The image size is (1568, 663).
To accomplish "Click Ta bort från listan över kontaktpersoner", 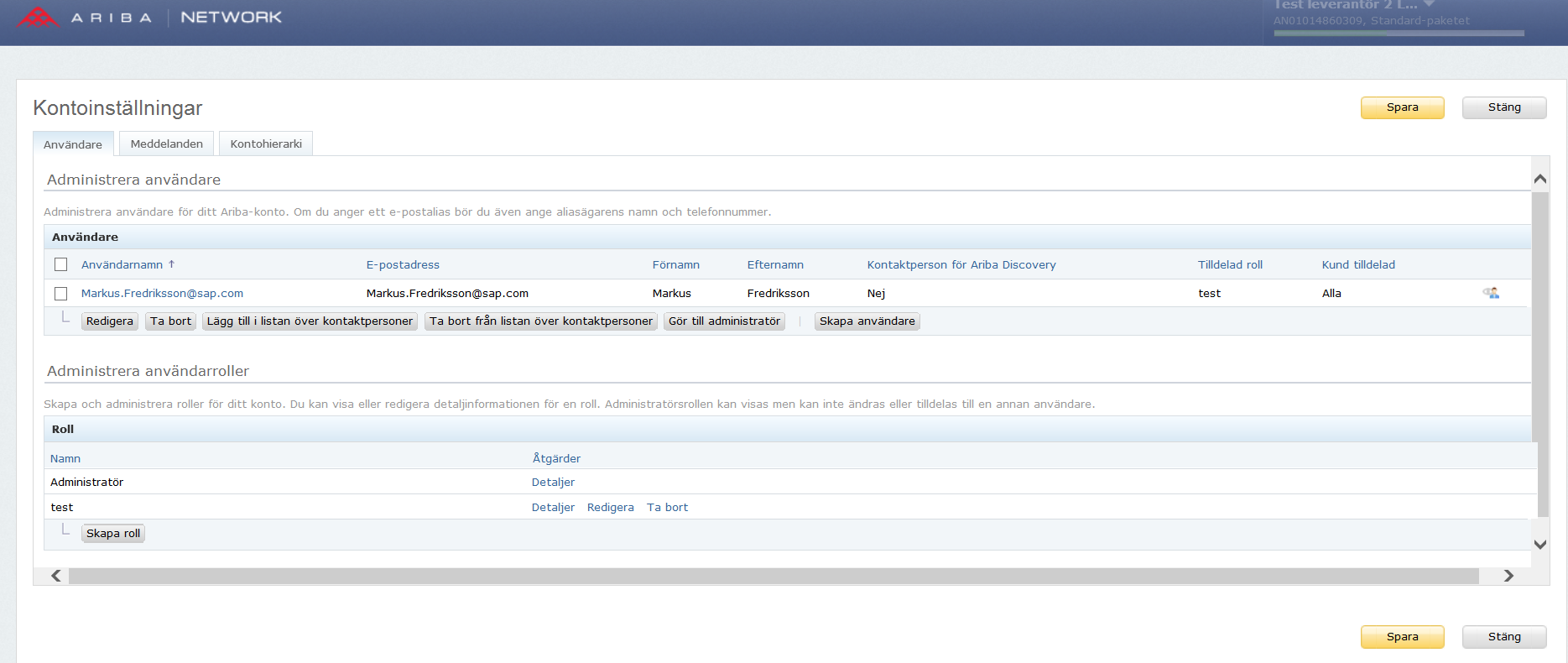I will point(541,321).
